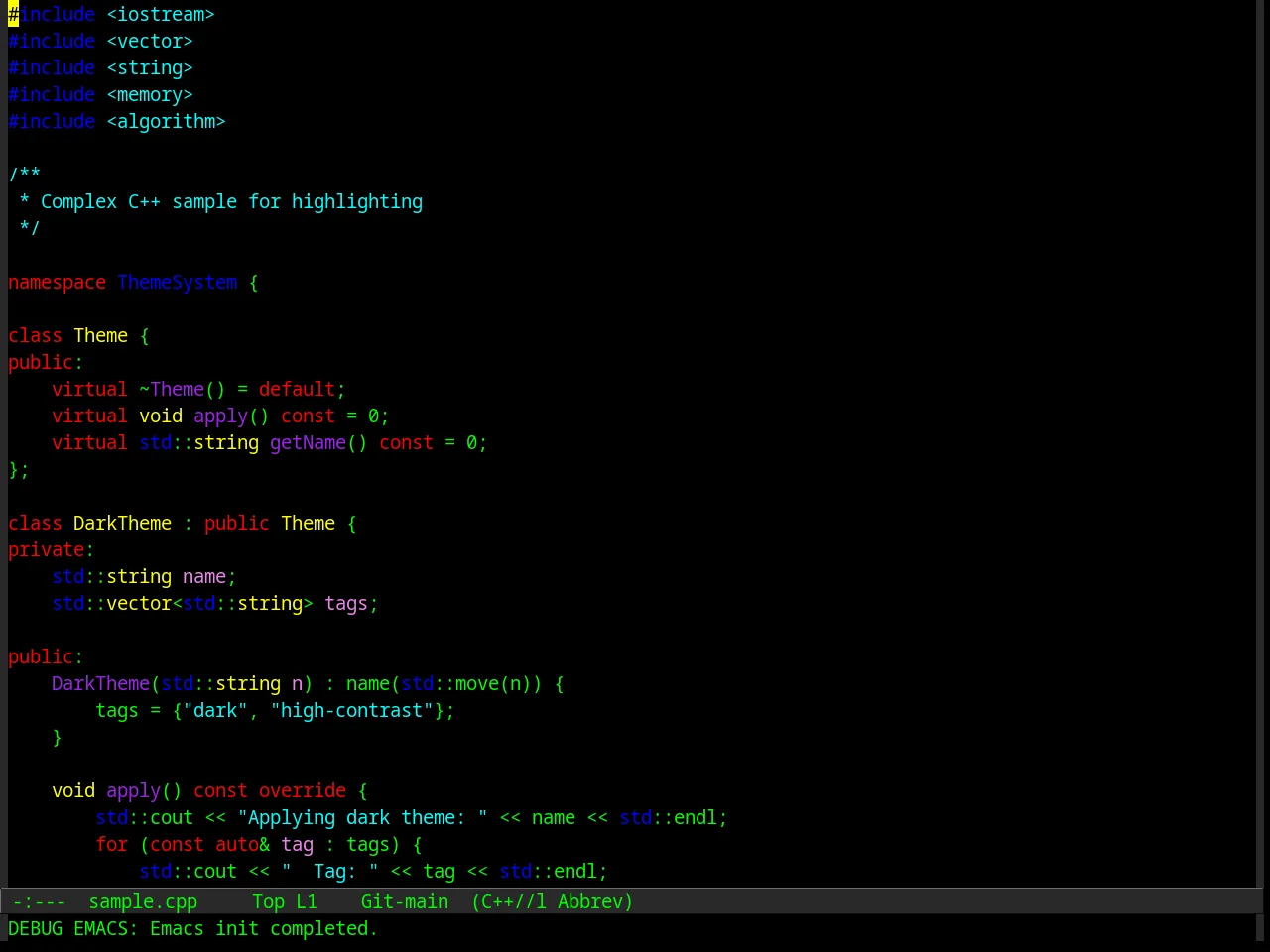Place cursor on <iostream> include
The height and width of the screenshot is (952, 1270).
click(161, 14)
